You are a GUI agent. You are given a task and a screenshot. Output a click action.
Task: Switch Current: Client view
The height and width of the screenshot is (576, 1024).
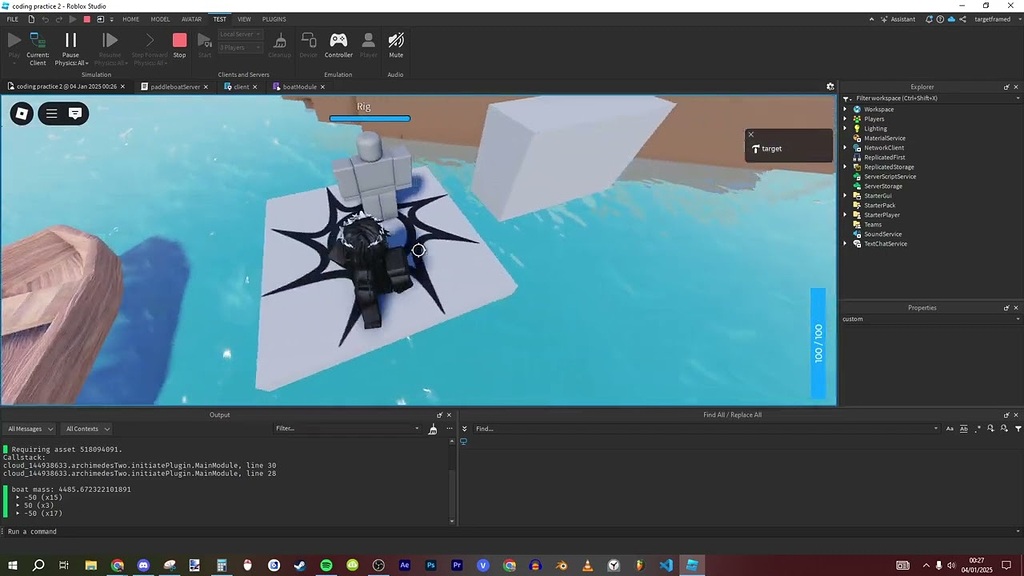(x=38, y=49)
